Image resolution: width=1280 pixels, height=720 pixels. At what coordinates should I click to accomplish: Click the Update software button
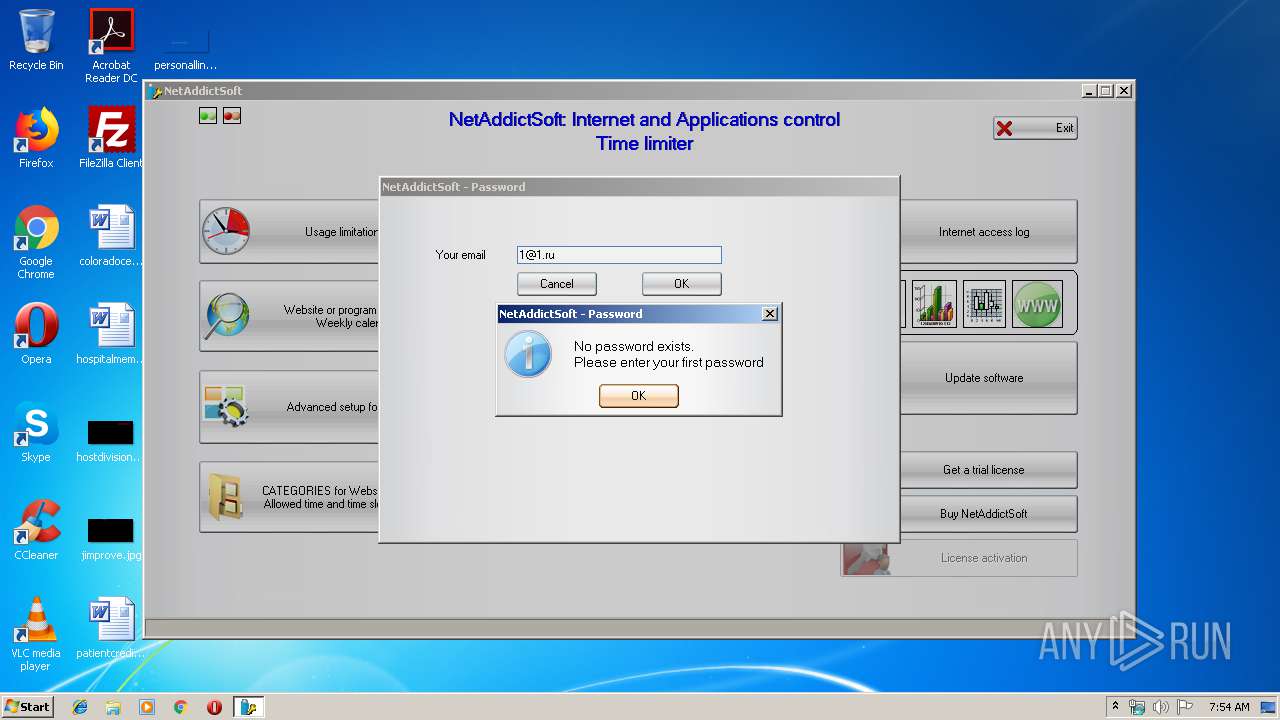988,378
